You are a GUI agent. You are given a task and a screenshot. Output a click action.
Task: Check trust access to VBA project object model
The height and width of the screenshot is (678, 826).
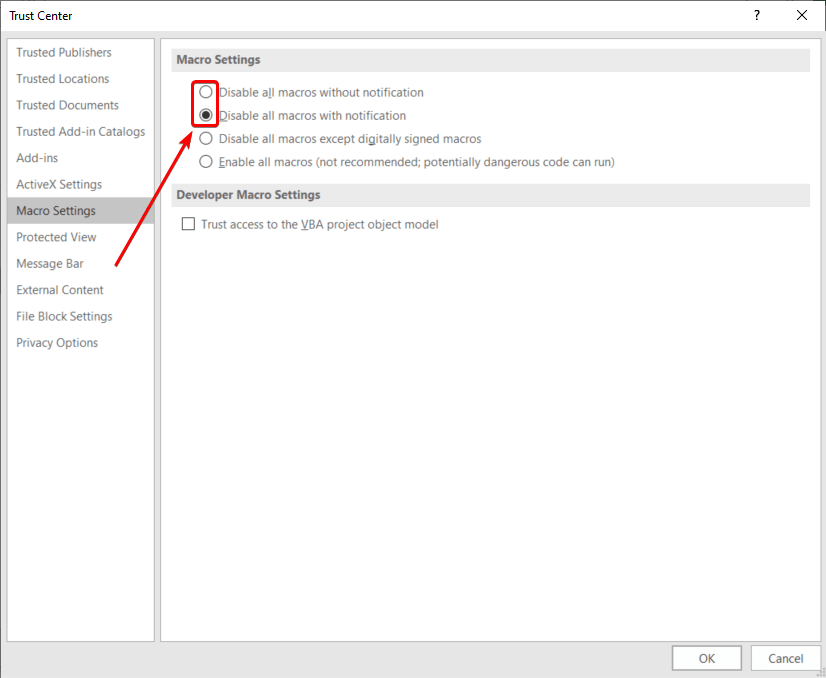[x=188, y=224]
